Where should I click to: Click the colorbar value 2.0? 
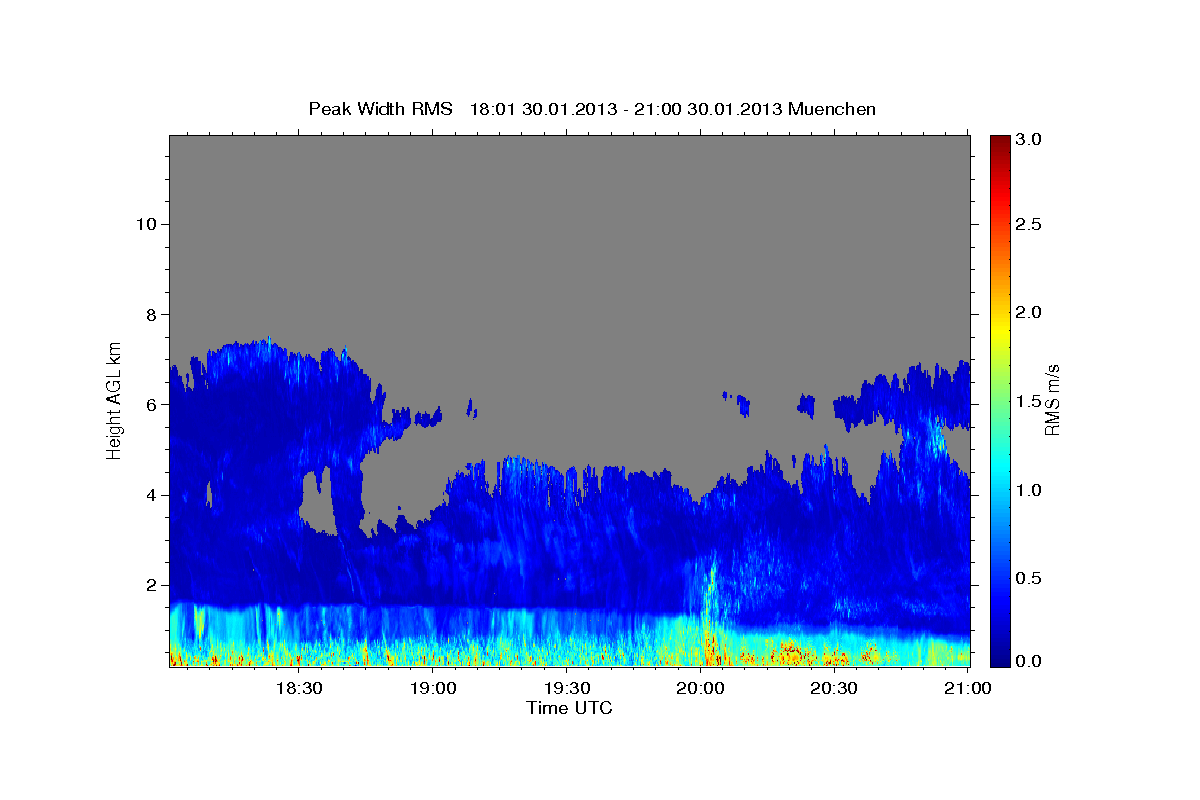(x=1029, y=313)
